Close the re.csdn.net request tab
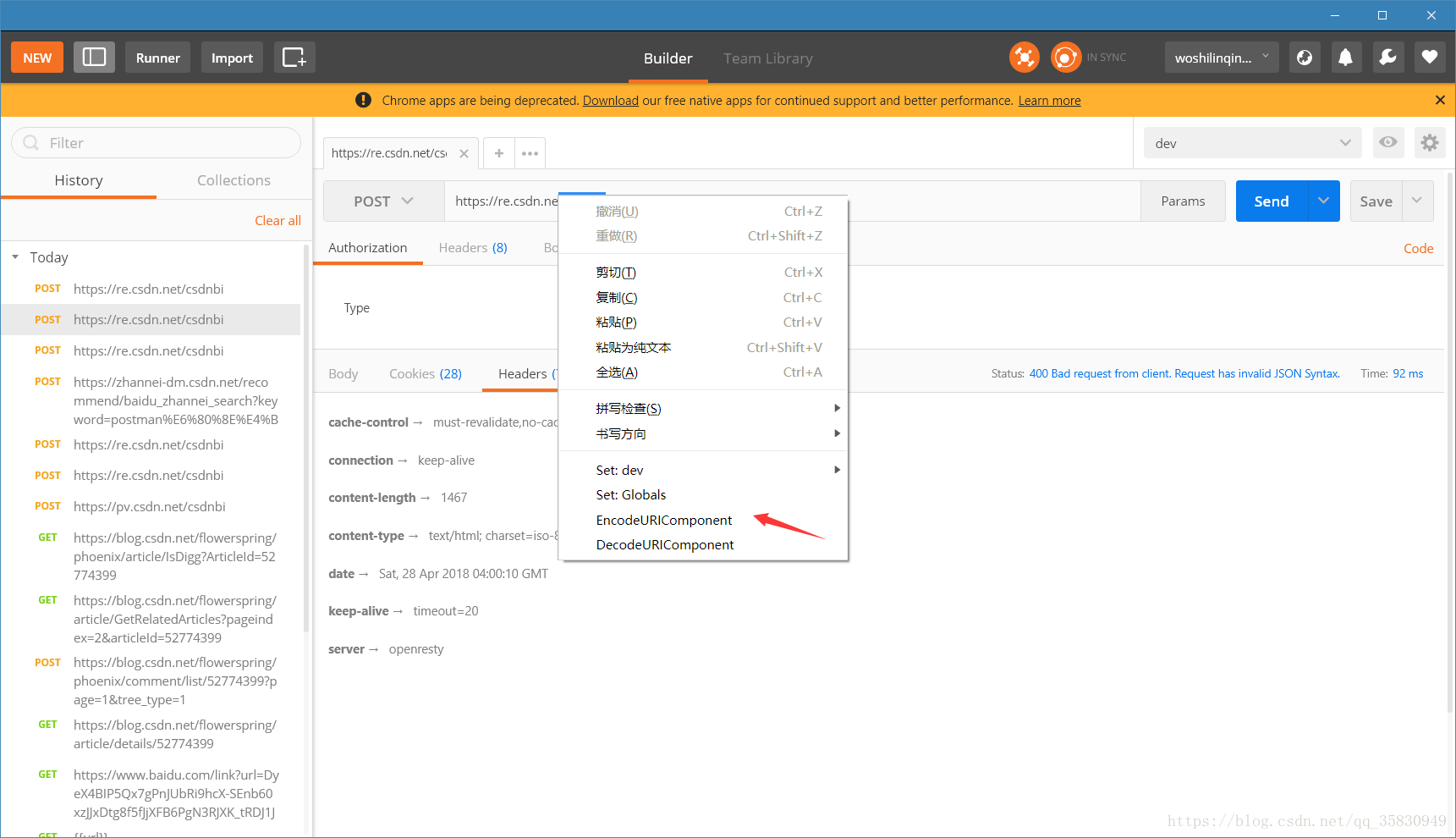 464,153
